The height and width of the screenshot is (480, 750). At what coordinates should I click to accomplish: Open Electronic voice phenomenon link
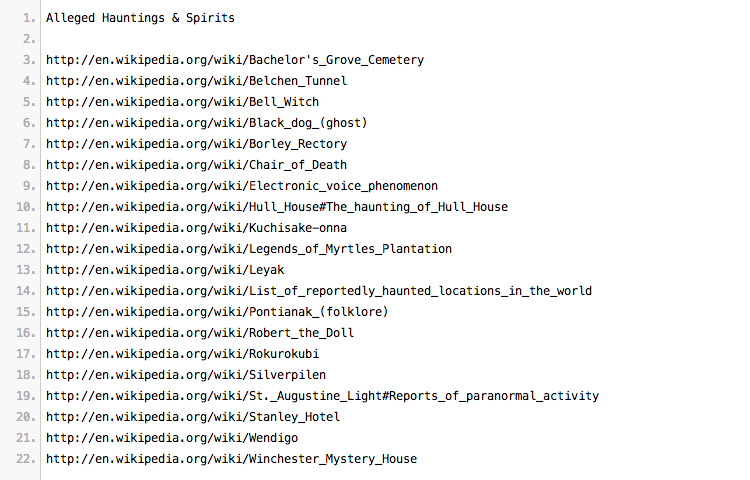point(242,186)
